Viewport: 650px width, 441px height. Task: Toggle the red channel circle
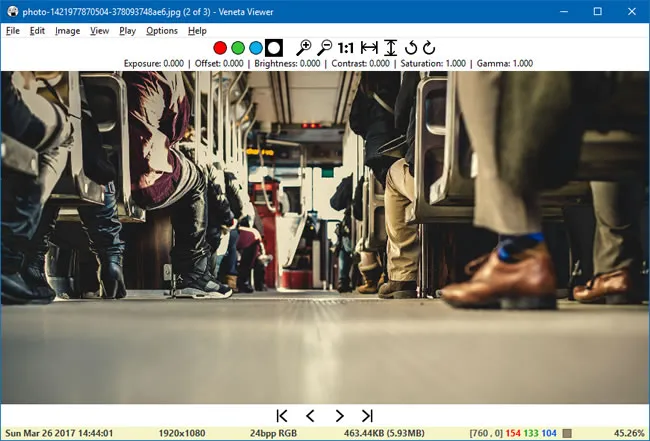click(x=220, y=48)
